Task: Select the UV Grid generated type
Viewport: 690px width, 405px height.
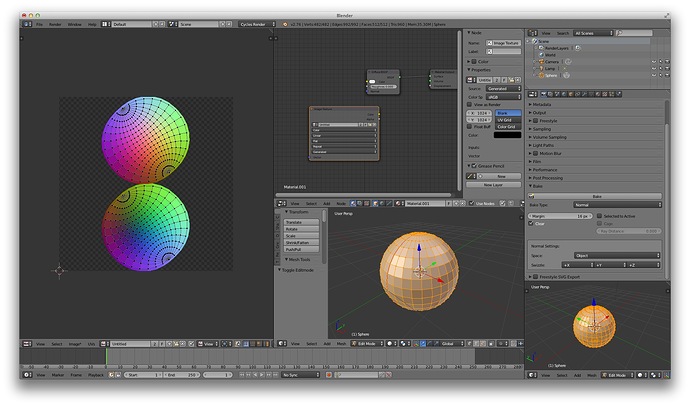Action: (508, 120)
